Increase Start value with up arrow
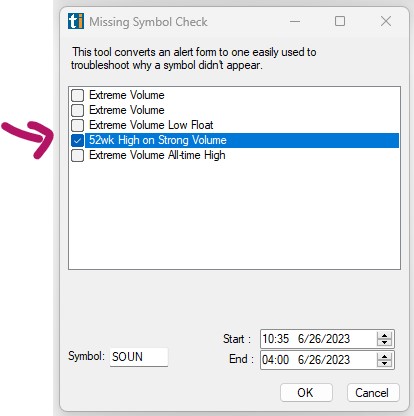414x416 pixels. [x=384, y=336]
